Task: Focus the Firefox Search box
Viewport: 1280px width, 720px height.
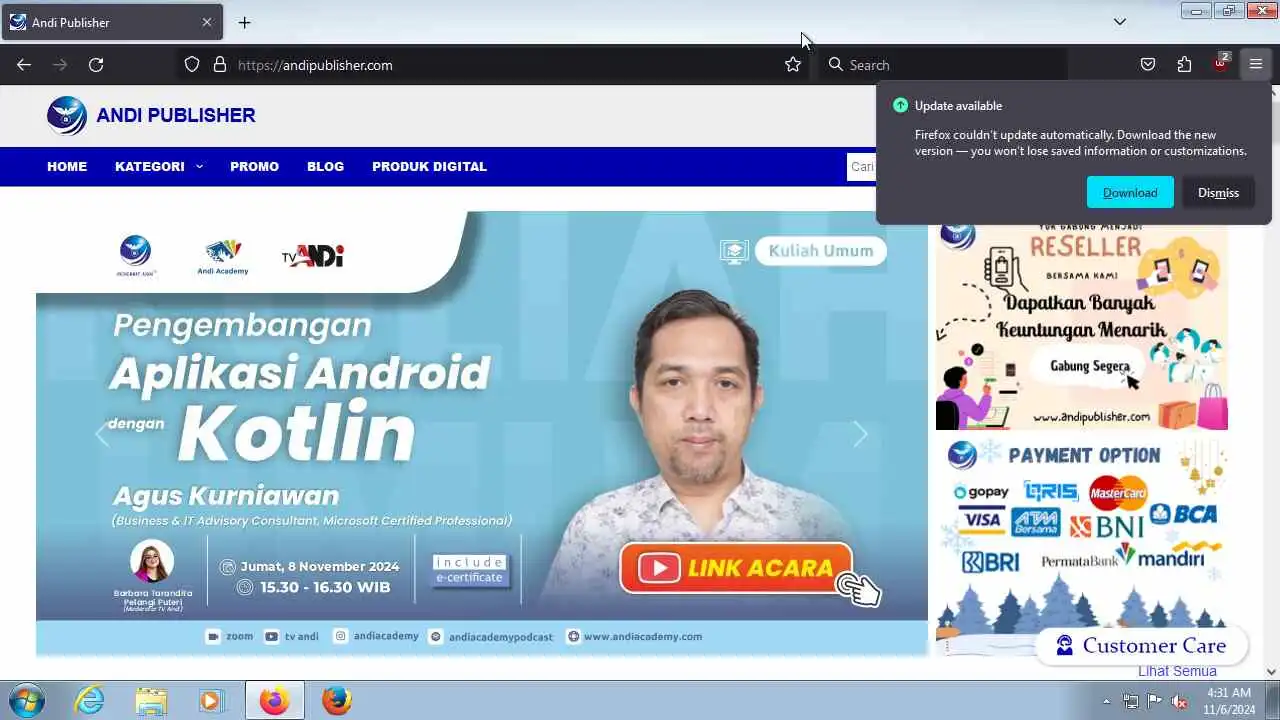Action: click(x=943, y=65)
